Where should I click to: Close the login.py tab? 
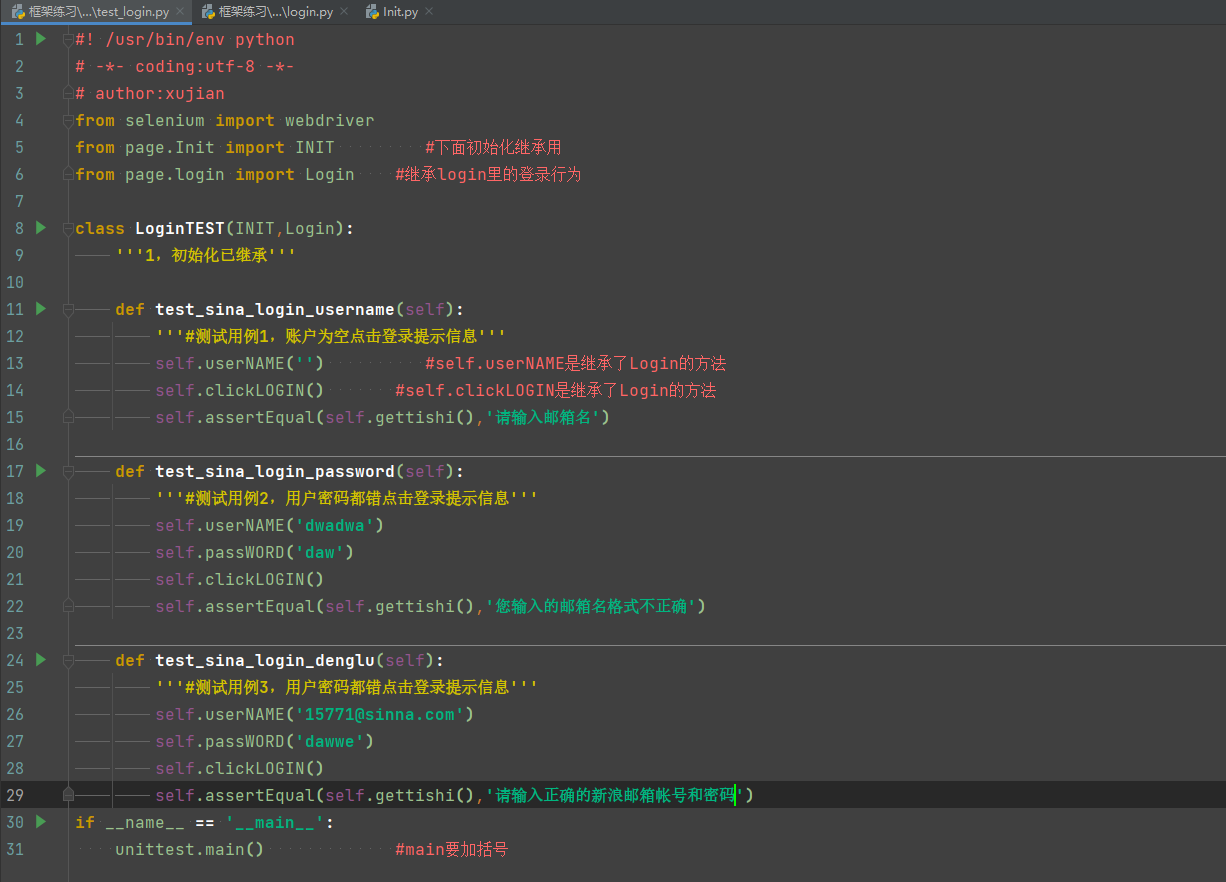pyautogui.click(x=343, y=12)
